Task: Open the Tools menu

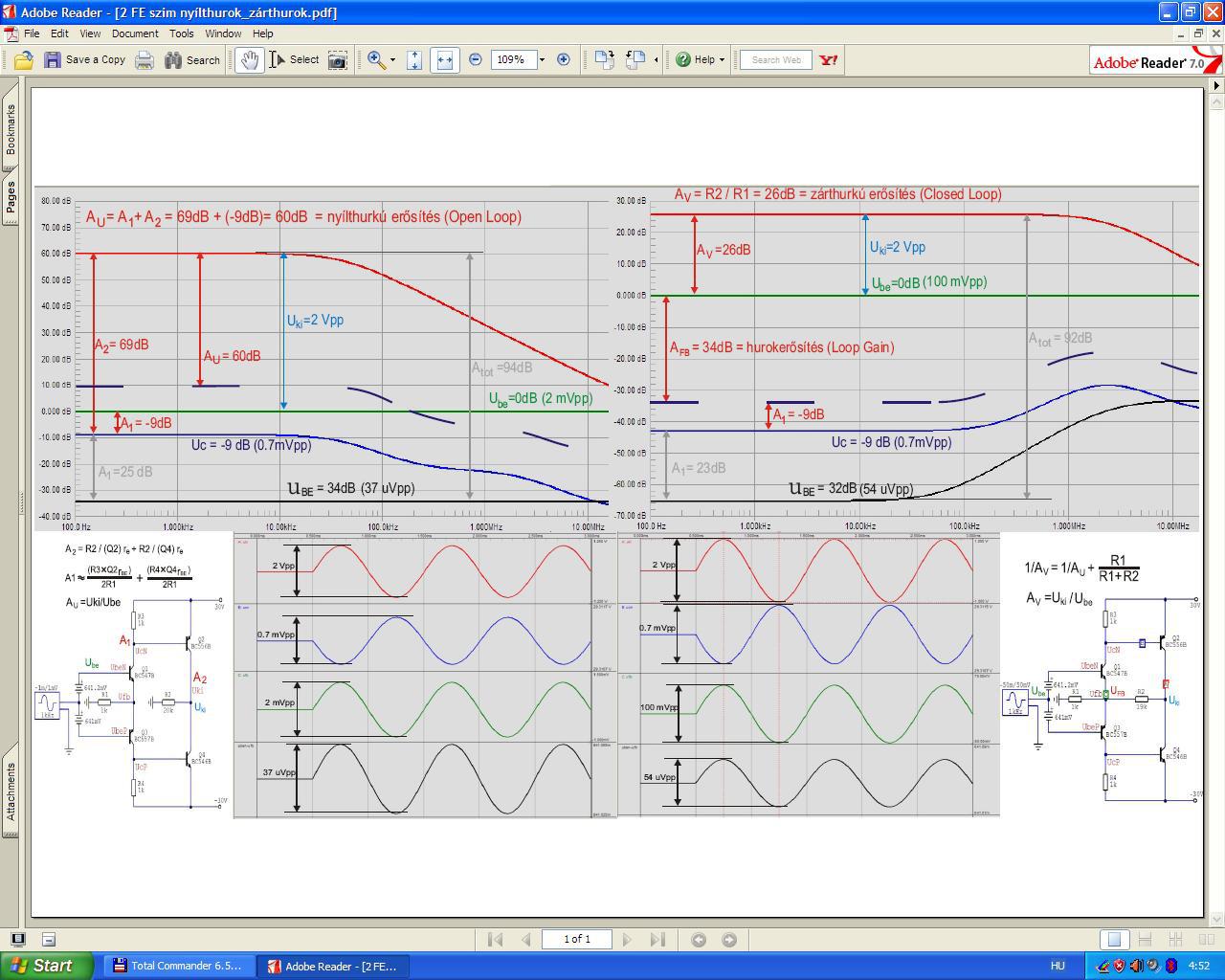Action: [x=182, y=33]
